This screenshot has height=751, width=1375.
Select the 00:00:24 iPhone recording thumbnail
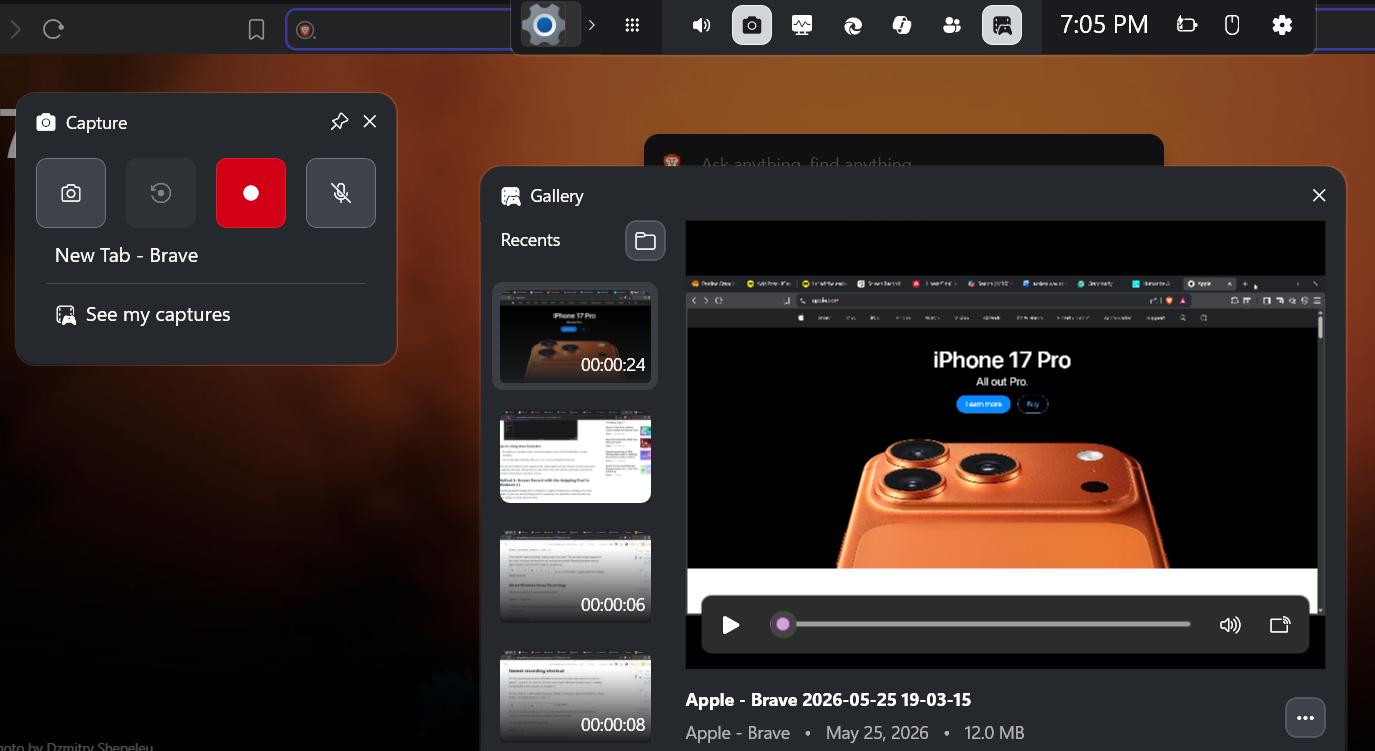[x=575, y=336]
